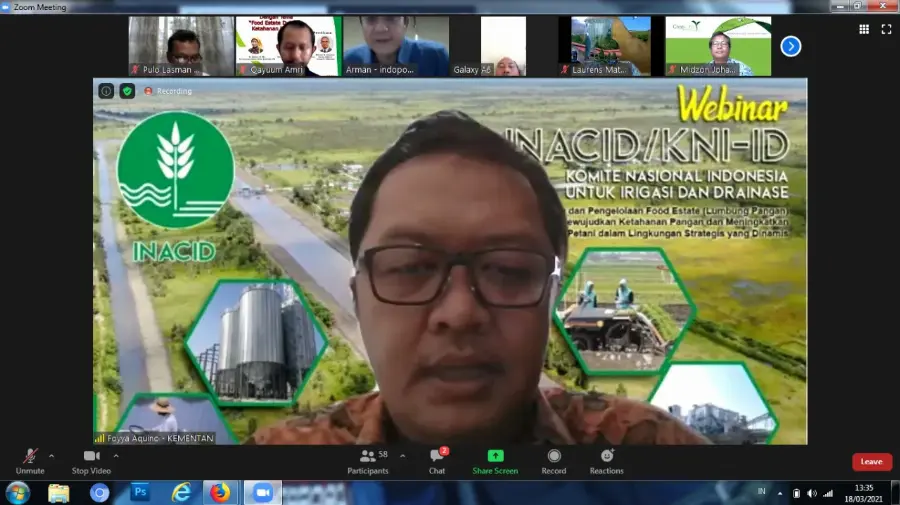Open Windows Start menu

[17, 493]
